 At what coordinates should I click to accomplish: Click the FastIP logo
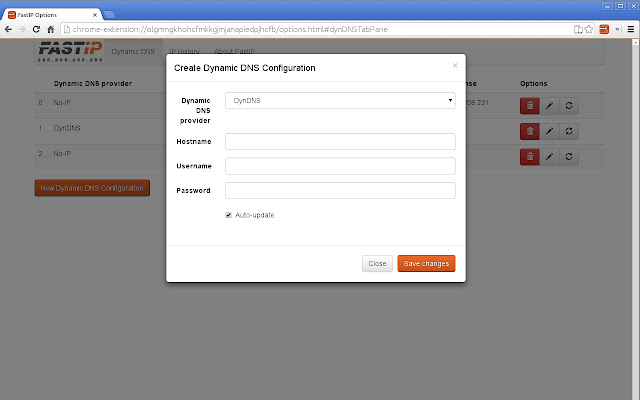[70, 51]
